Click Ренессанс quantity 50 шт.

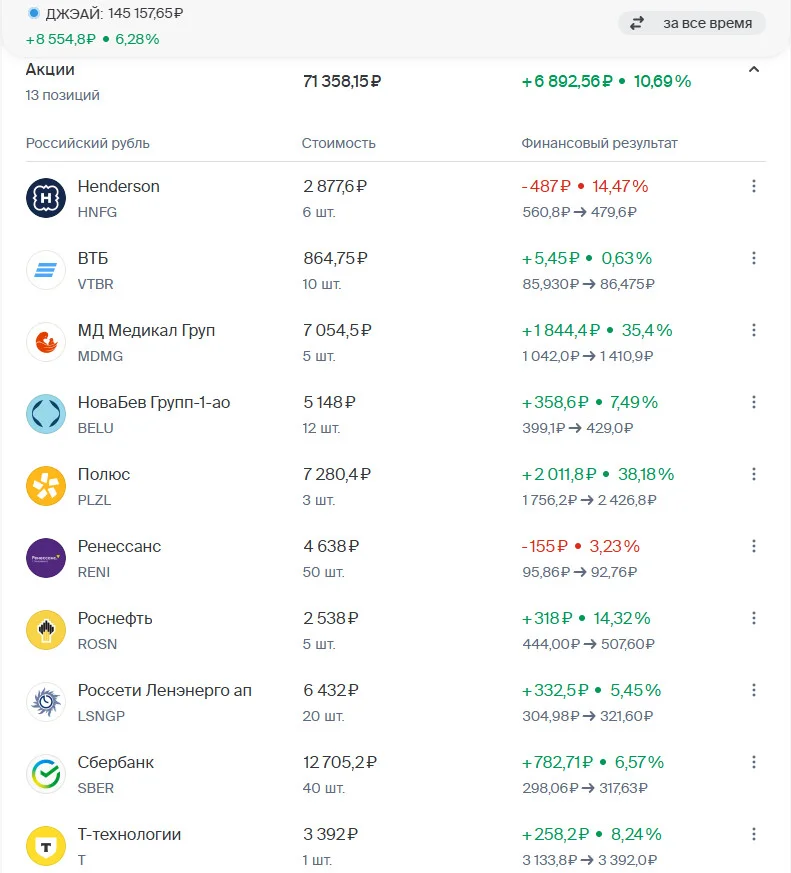tap(323, 572)
